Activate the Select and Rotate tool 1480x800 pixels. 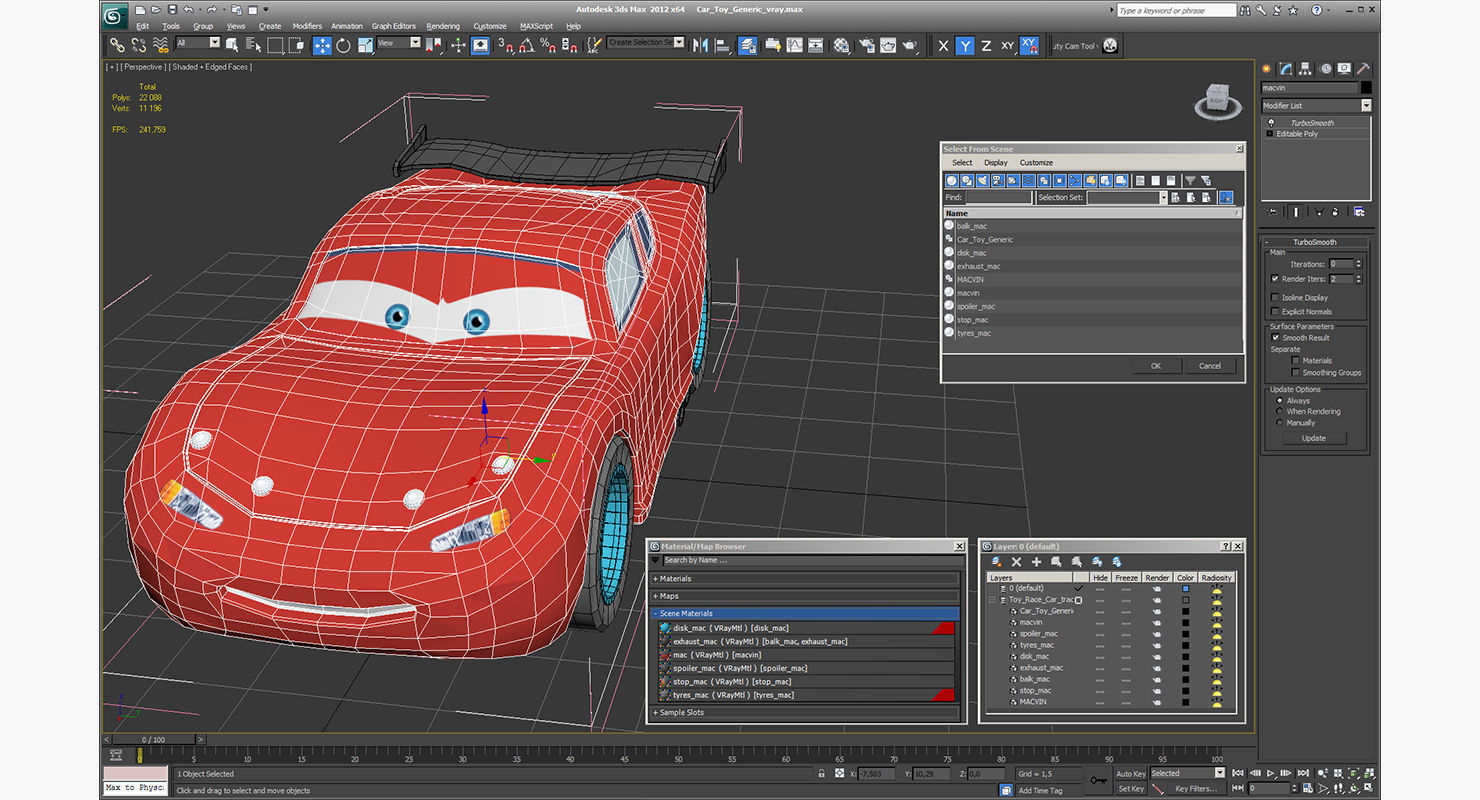[343, 45]
